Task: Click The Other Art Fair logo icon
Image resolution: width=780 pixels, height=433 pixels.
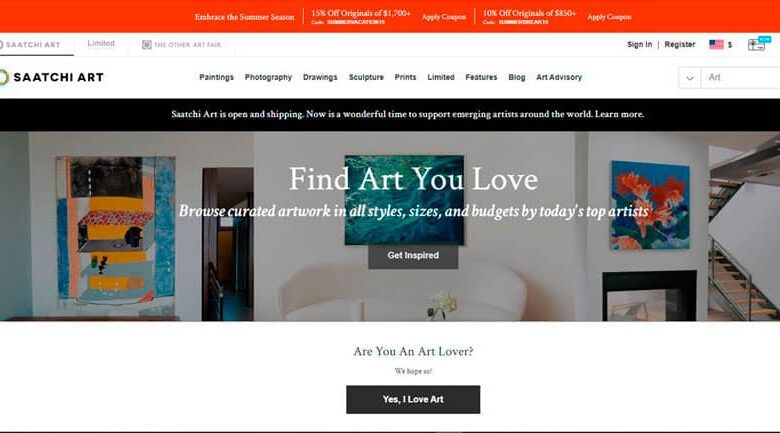Action: tap(146, 45)
